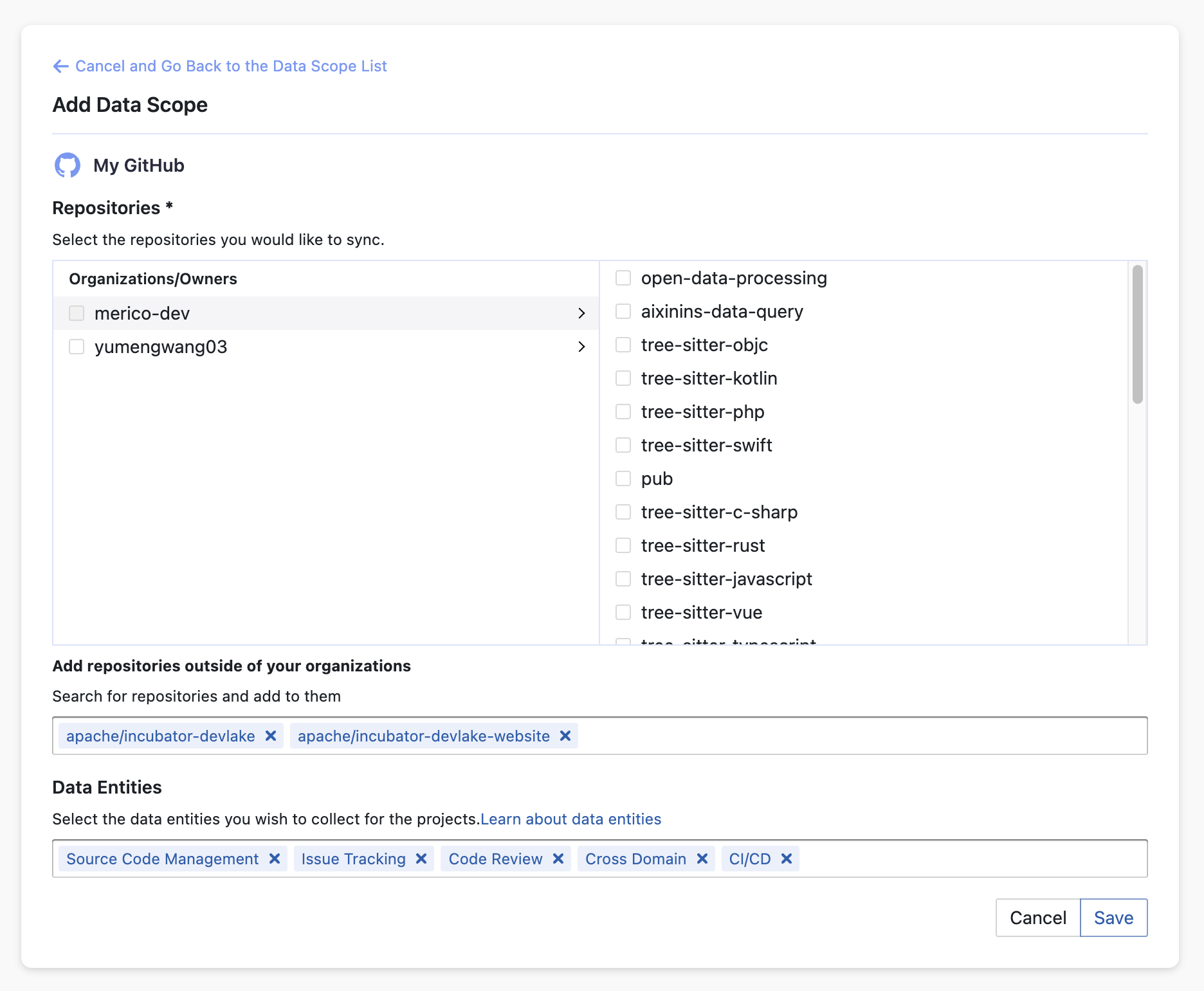Check the merico-dev organization checkbox

point(77,313)
